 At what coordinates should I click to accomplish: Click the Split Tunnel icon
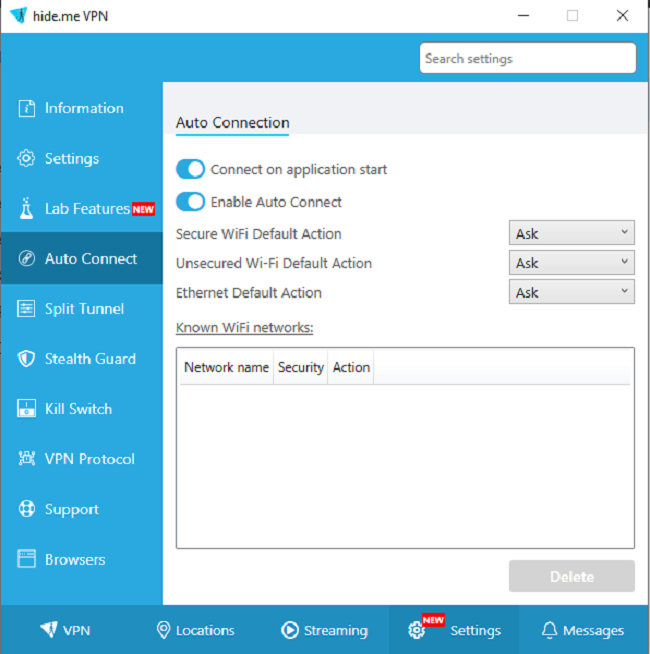tap(26, 309)
